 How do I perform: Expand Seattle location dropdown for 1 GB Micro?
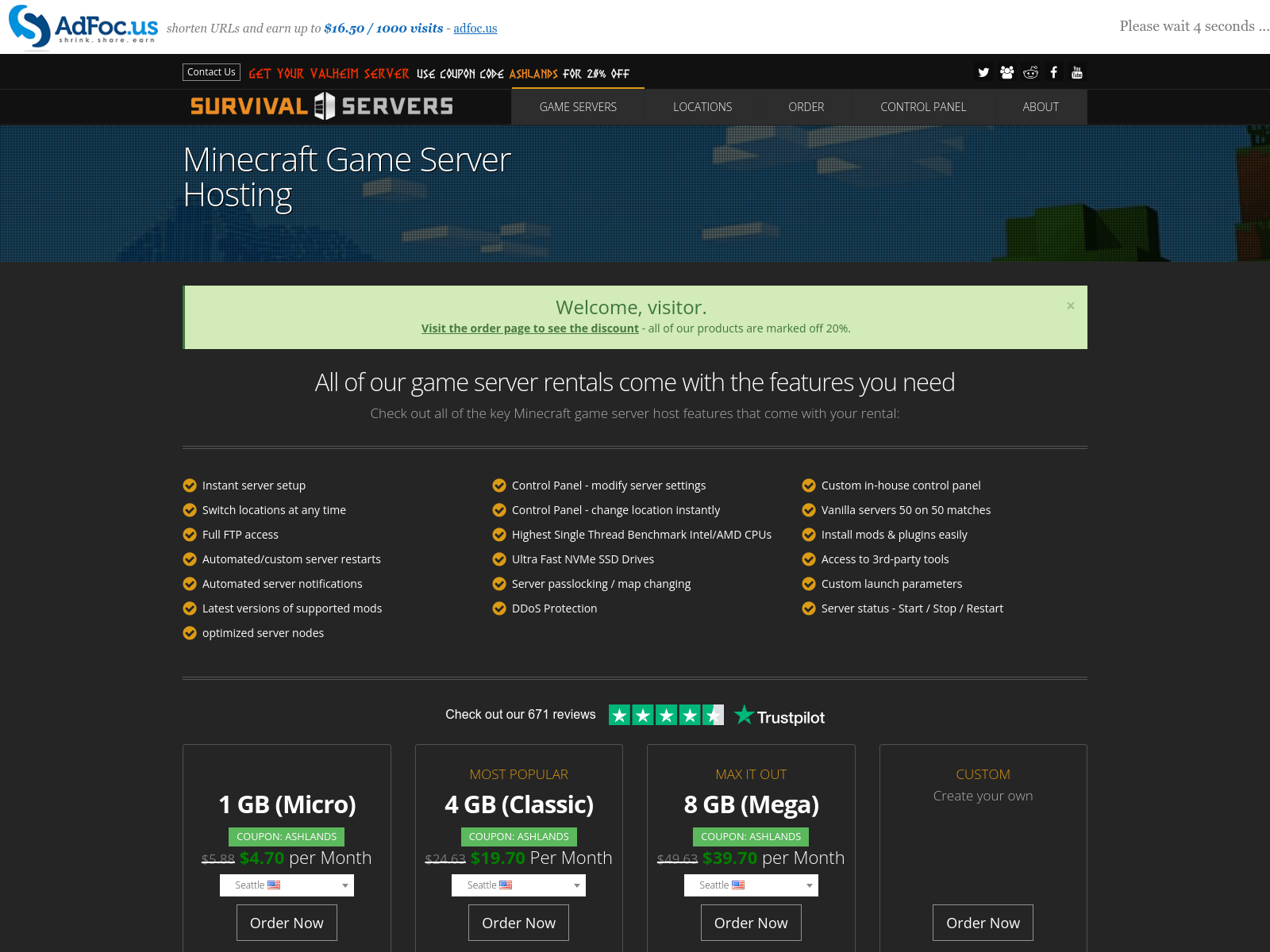(x=287, y=885)
